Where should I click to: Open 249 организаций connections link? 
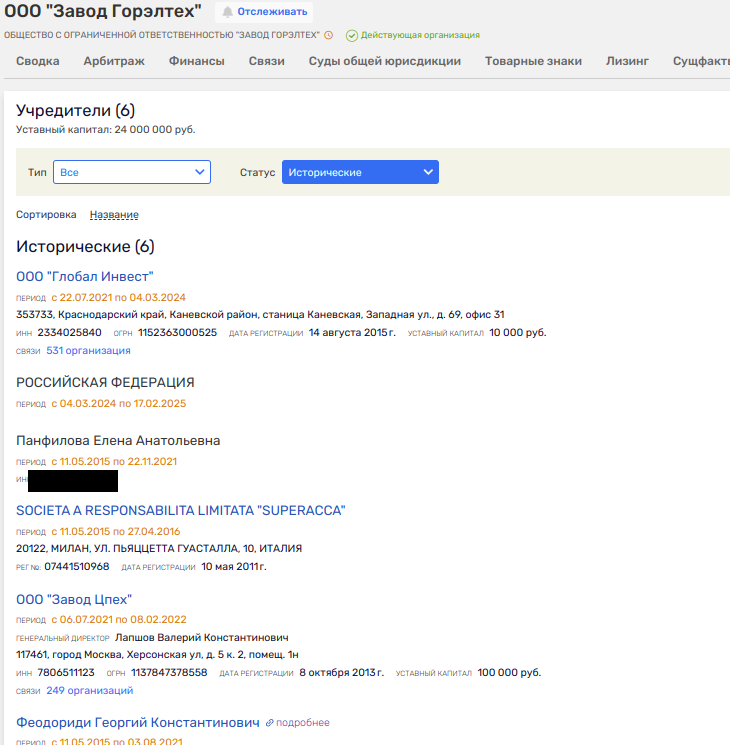click(89, 690)
